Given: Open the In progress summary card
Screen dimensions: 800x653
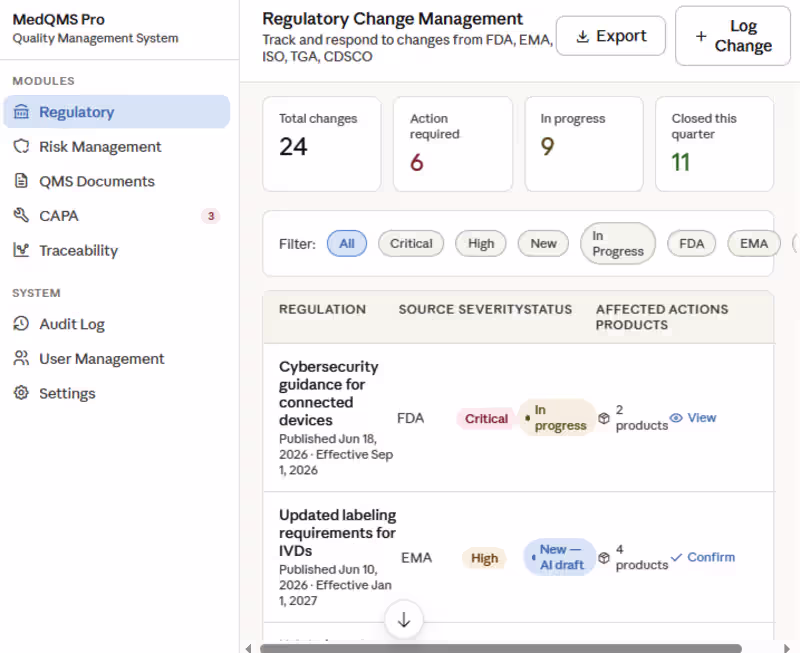Looking at the screenshot, I should point(584,144).
